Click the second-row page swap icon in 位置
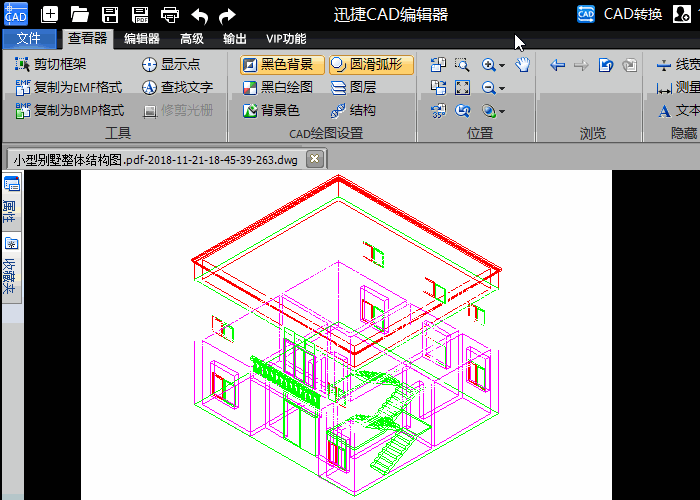This screenshot has width=700, height=500. [438, 88]
